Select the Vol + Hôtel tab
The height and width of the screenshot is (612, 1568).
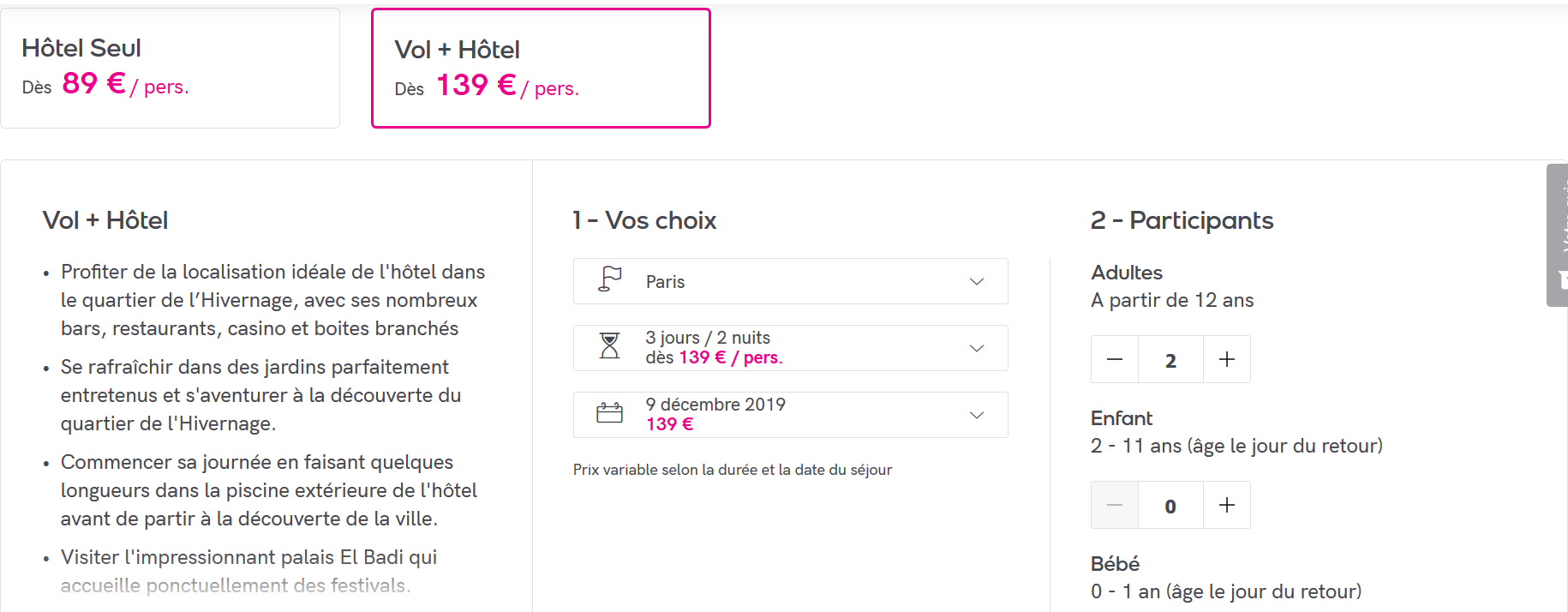tap(541, 68)
